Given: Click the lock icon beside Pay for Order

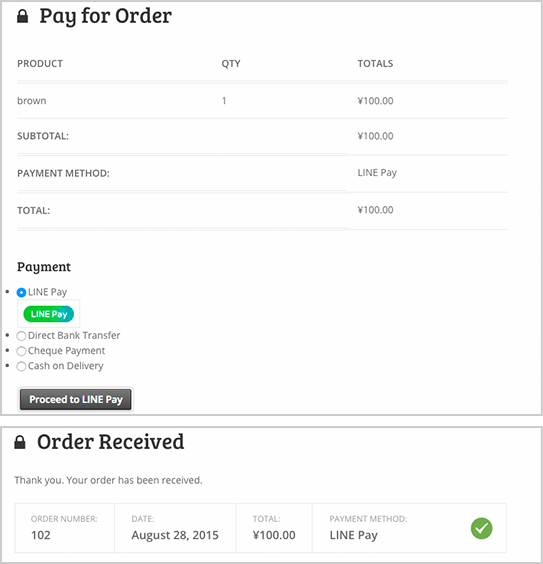Looking at the screenshot, I should pos(22,17).
